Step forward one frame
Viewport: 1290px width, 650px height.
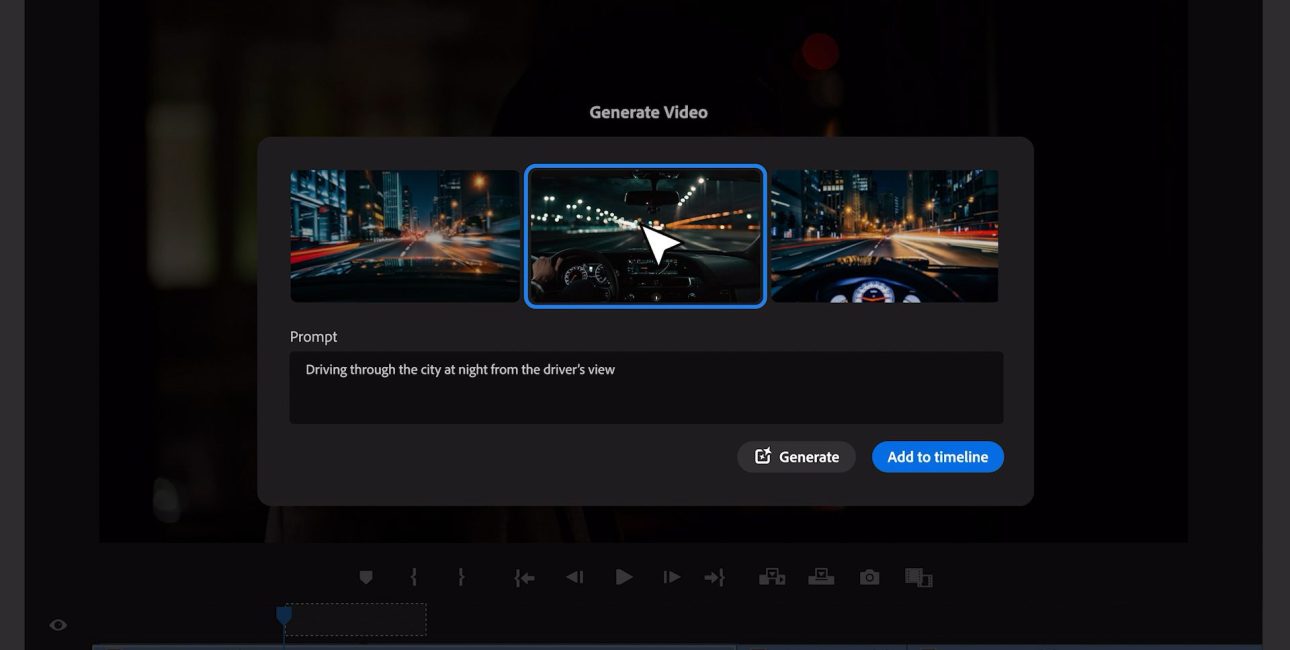coord(671,577)
